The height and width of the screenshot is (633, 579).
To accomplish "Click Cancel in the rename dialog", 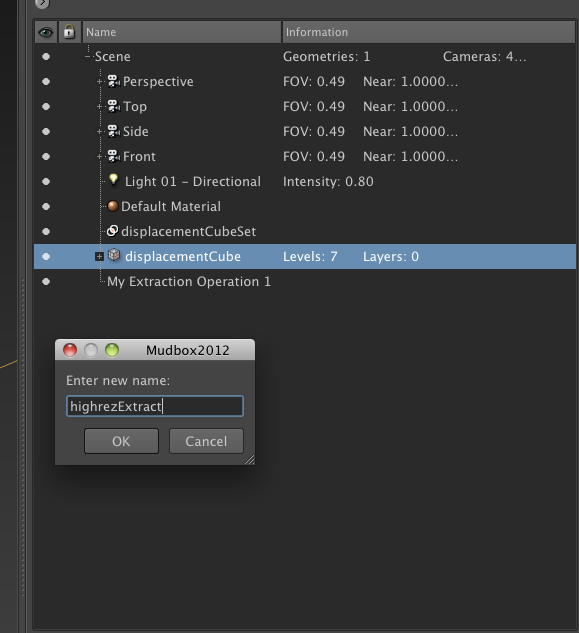I will [206, 441].
